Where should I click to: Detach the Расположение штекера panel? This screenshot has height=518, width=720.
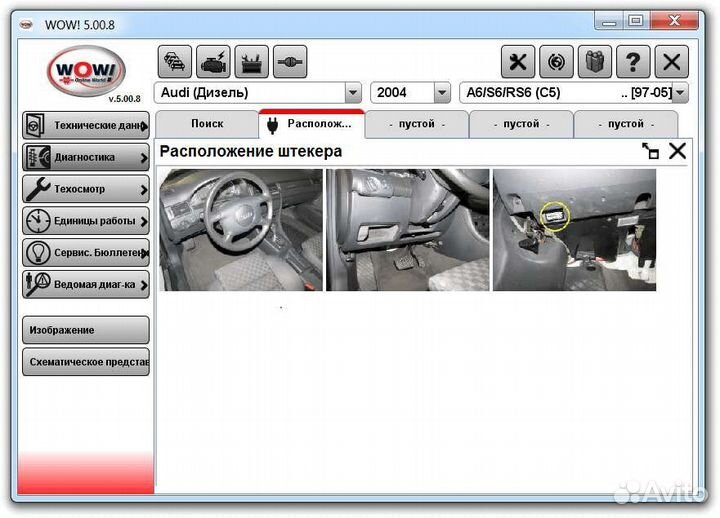[650, 151]
